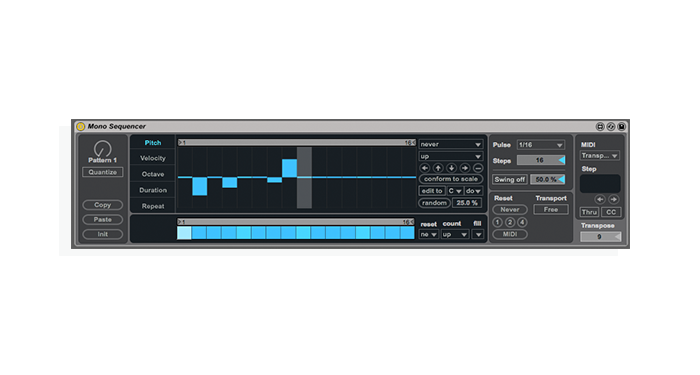The height and width of the screenshot is (375, 700).
Task: Click the conform to scale button
Action: pyautogui.click(x=451, y=179)
